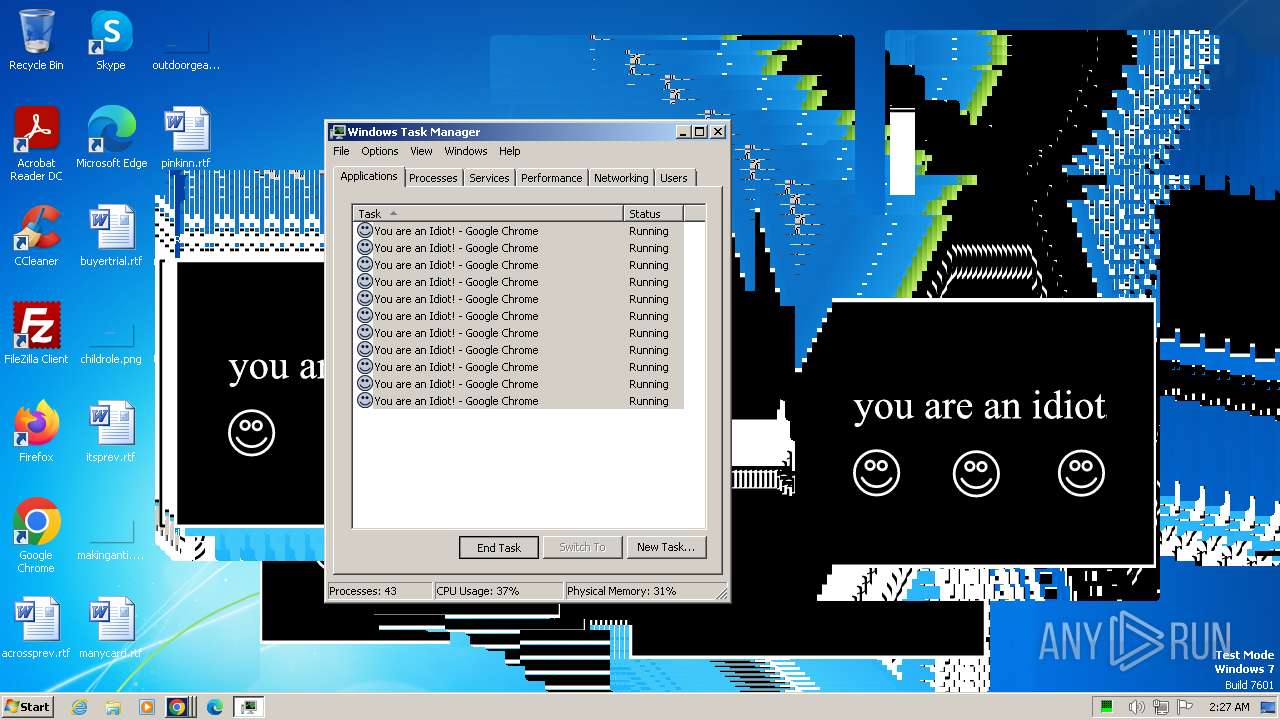Select the manycard.rtf document
This screenshot has width=1280, height=720.
pos(111,629)
